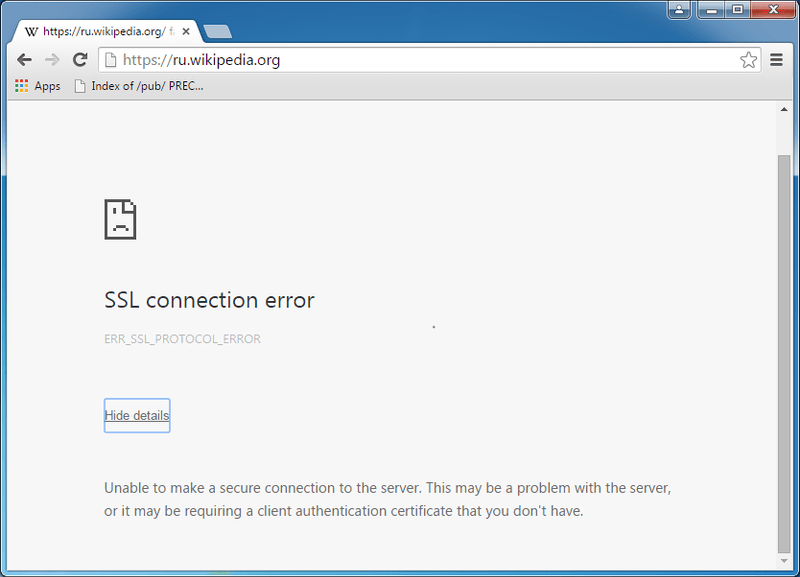The image size is (800, 577).
Task: Click the Hide details link
Action: click(x=137, y=416)
